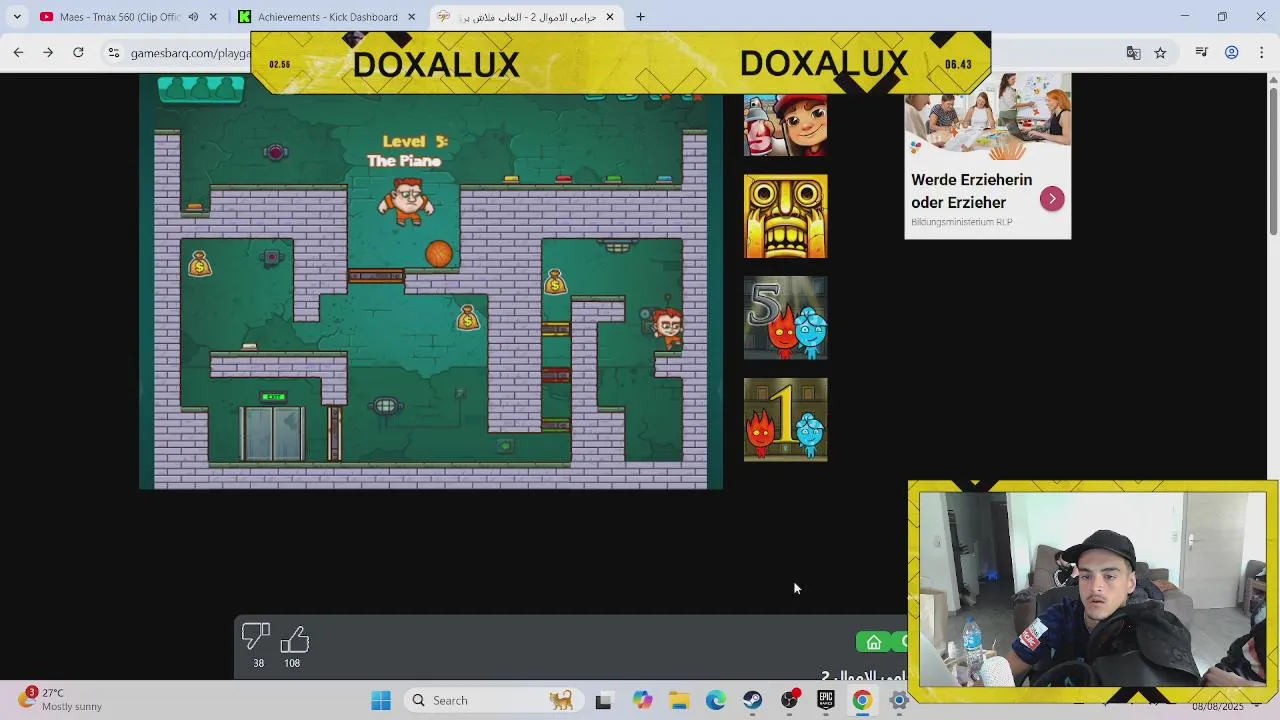Open Task View on the taskbar
The width and height of the screenshot is (1280, 720).
pos(603,701)
